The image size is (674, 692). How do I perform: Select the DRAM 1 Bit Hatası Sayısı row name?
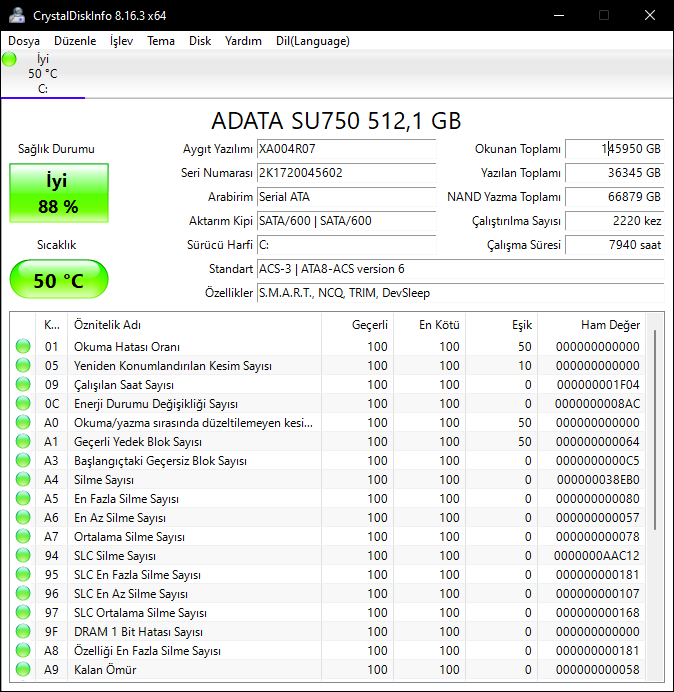(138, 632)
